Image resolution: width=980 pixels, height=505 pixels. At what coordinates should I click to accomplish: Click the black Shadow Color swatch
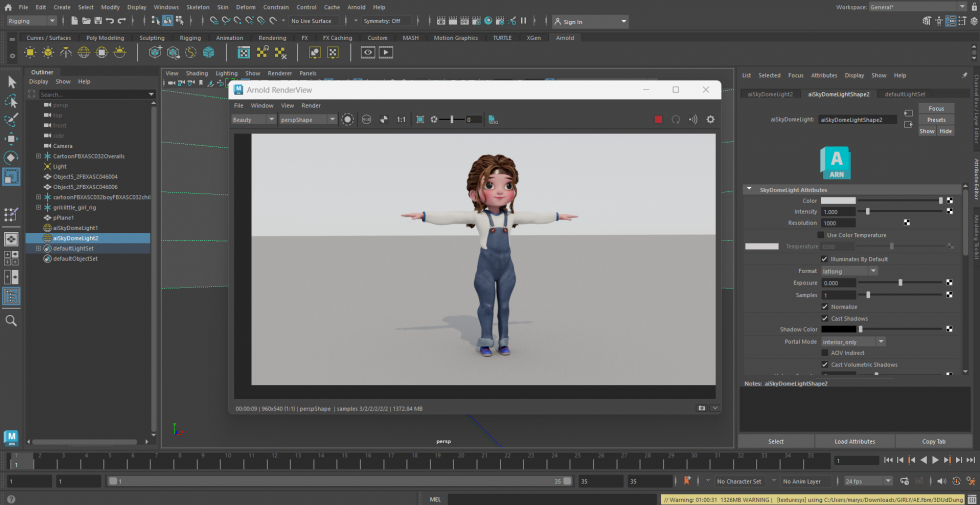838,329
